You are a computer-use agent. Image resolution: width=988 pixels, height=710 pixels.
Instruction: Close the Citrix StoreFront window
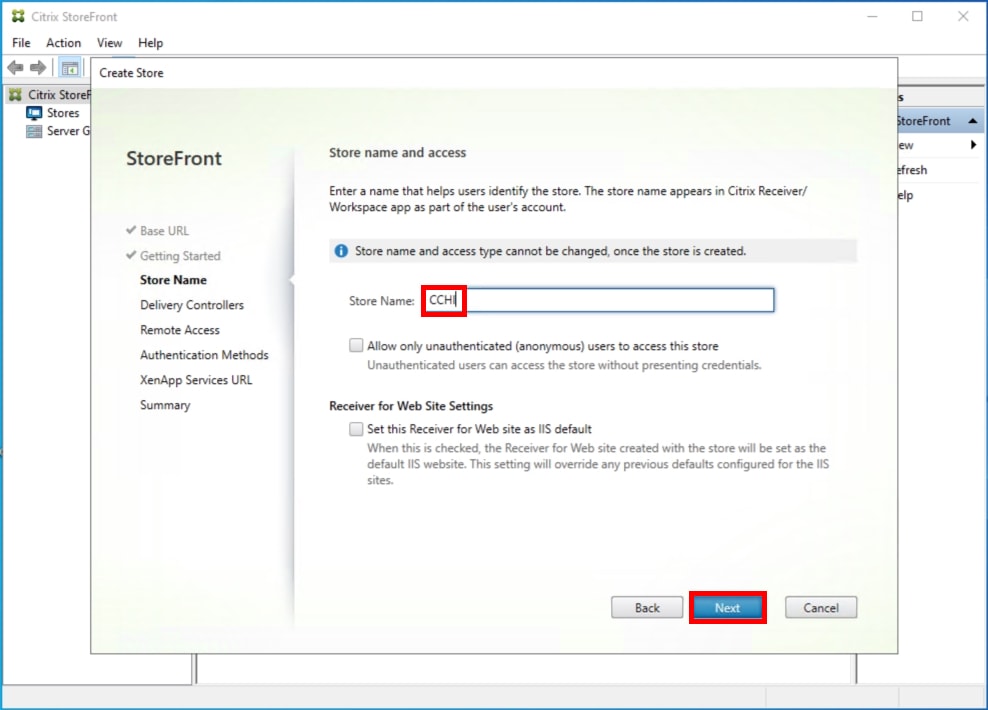click(x=963, y=16)
